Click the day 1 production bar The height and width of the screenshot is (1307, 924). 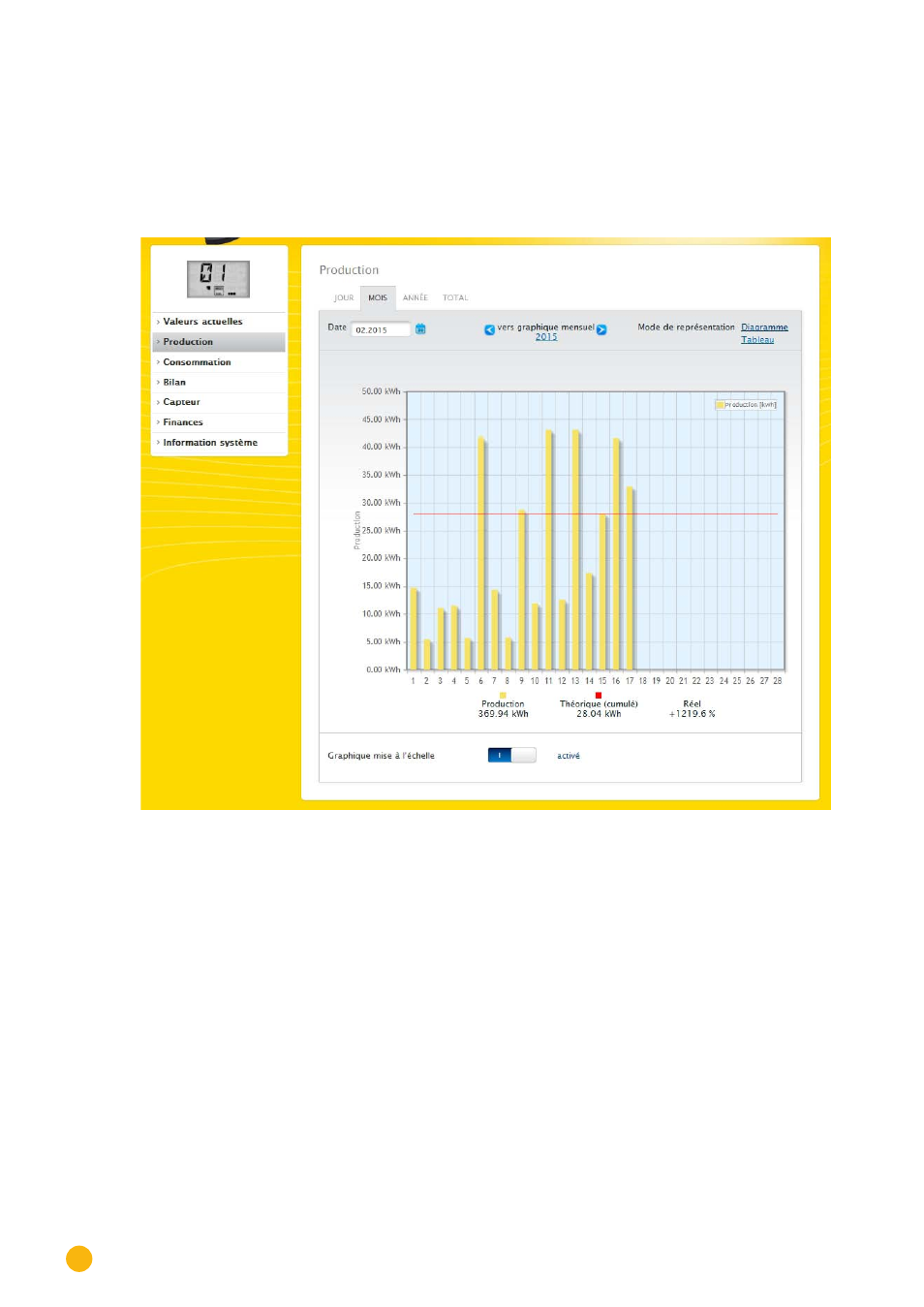414,629
